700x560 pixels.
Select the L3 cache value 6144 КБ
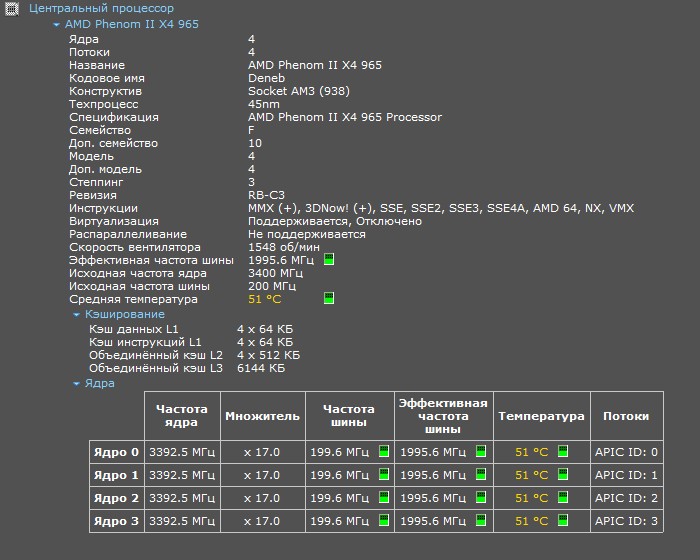[261, 368]
